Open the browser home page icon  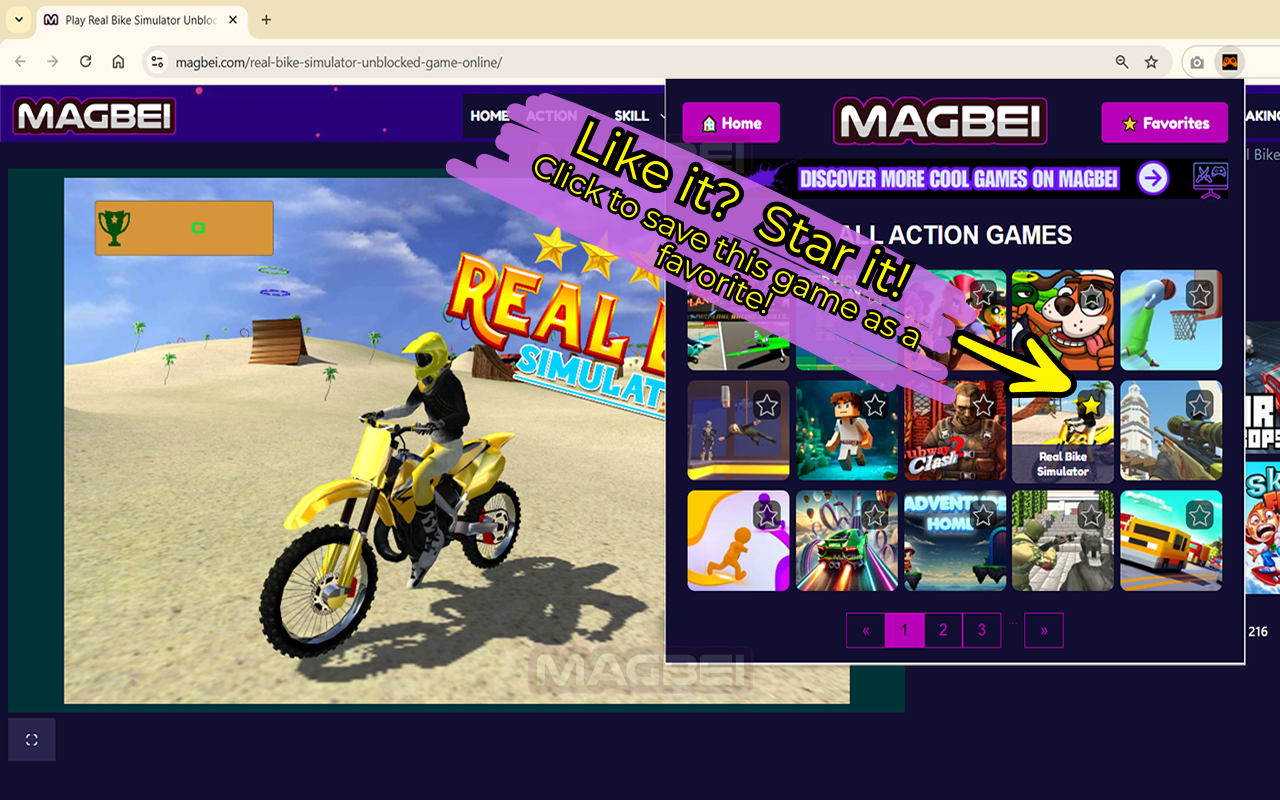pos(118,62)
